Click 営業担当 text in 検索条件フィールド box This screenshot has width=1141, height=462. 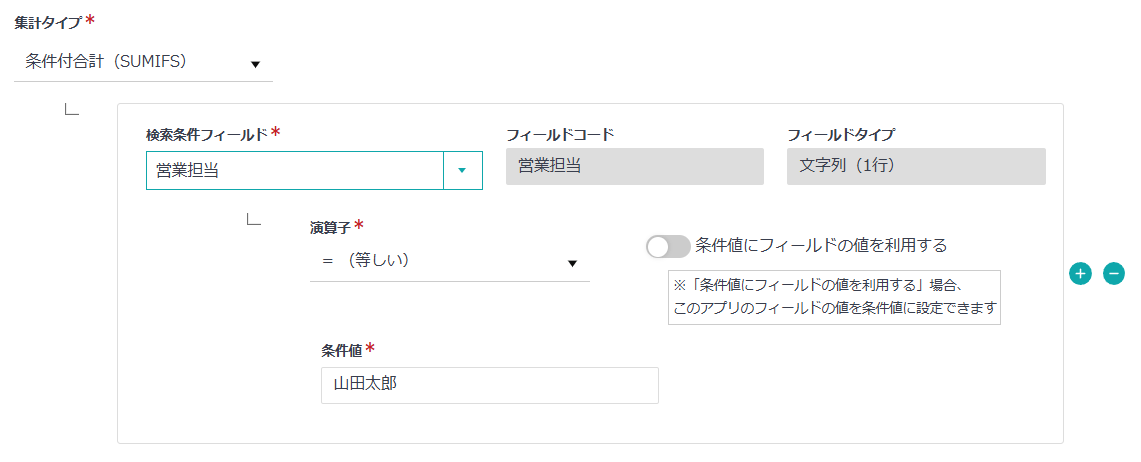pyautogui.click(x=188, y=170)
